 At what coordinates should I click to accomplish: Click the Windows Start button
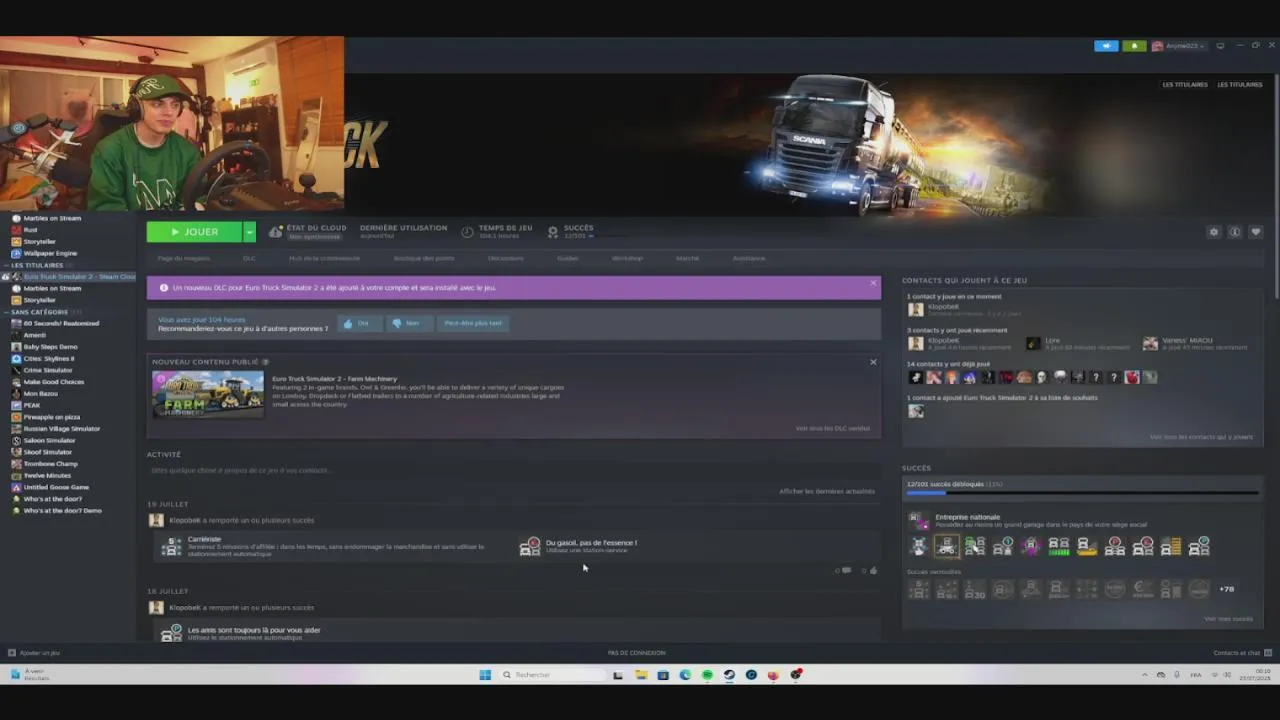[485, 675]
